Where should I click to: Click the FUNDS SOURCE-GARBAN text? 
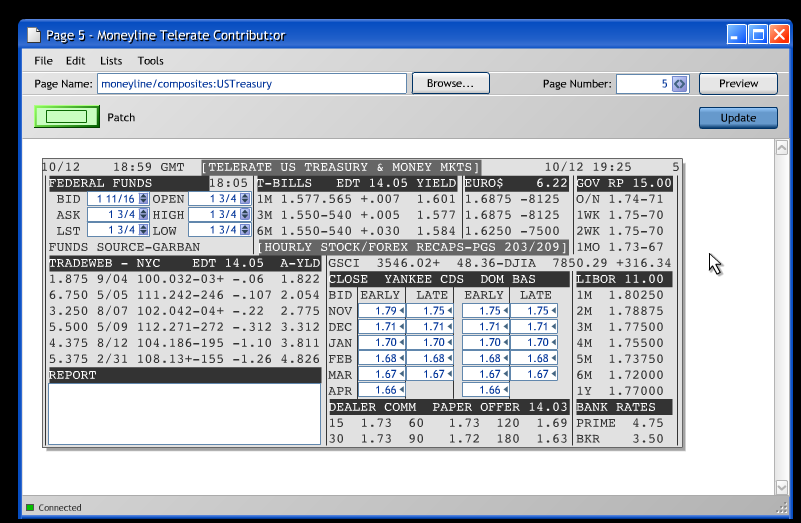tap(124, 247)
